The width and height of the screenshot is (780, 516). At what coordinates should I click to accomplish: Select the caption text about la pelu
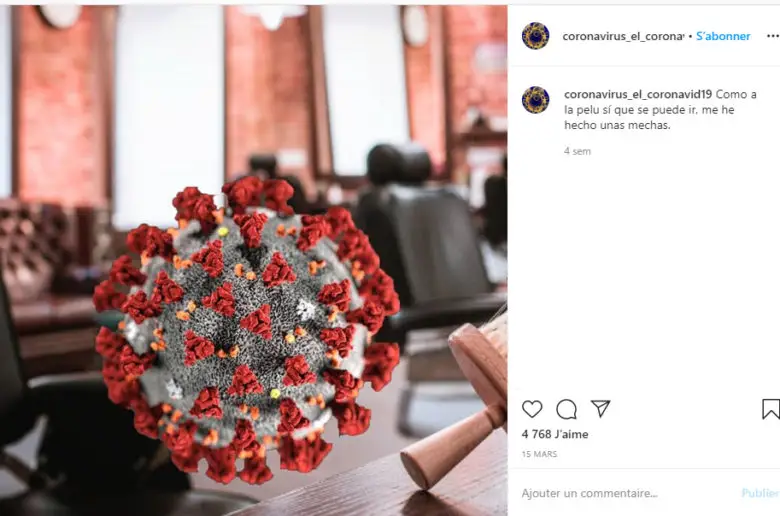tap(660, 109)
